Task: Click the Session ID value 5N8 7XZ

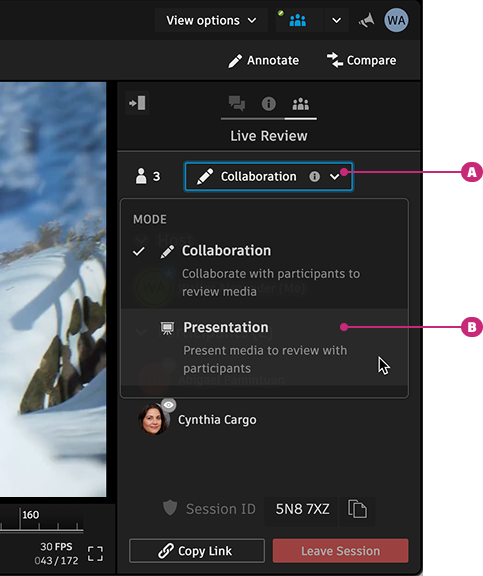Action: (x=302, y=509)
